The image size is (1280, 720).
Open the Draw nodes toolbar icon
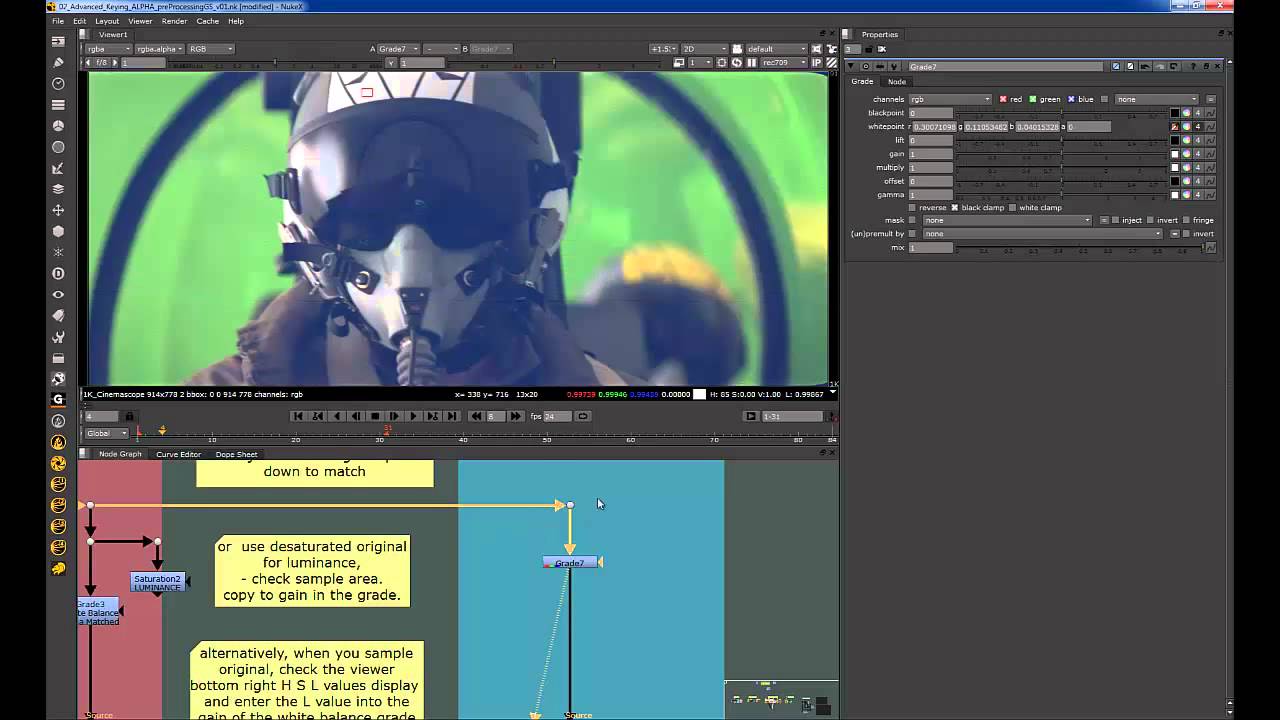(x=58, y=63)
